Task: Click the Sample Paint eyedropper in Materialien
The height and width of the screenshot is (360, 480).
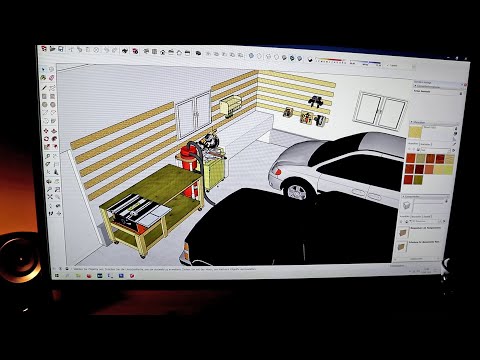Action: (x=455, y=144)
